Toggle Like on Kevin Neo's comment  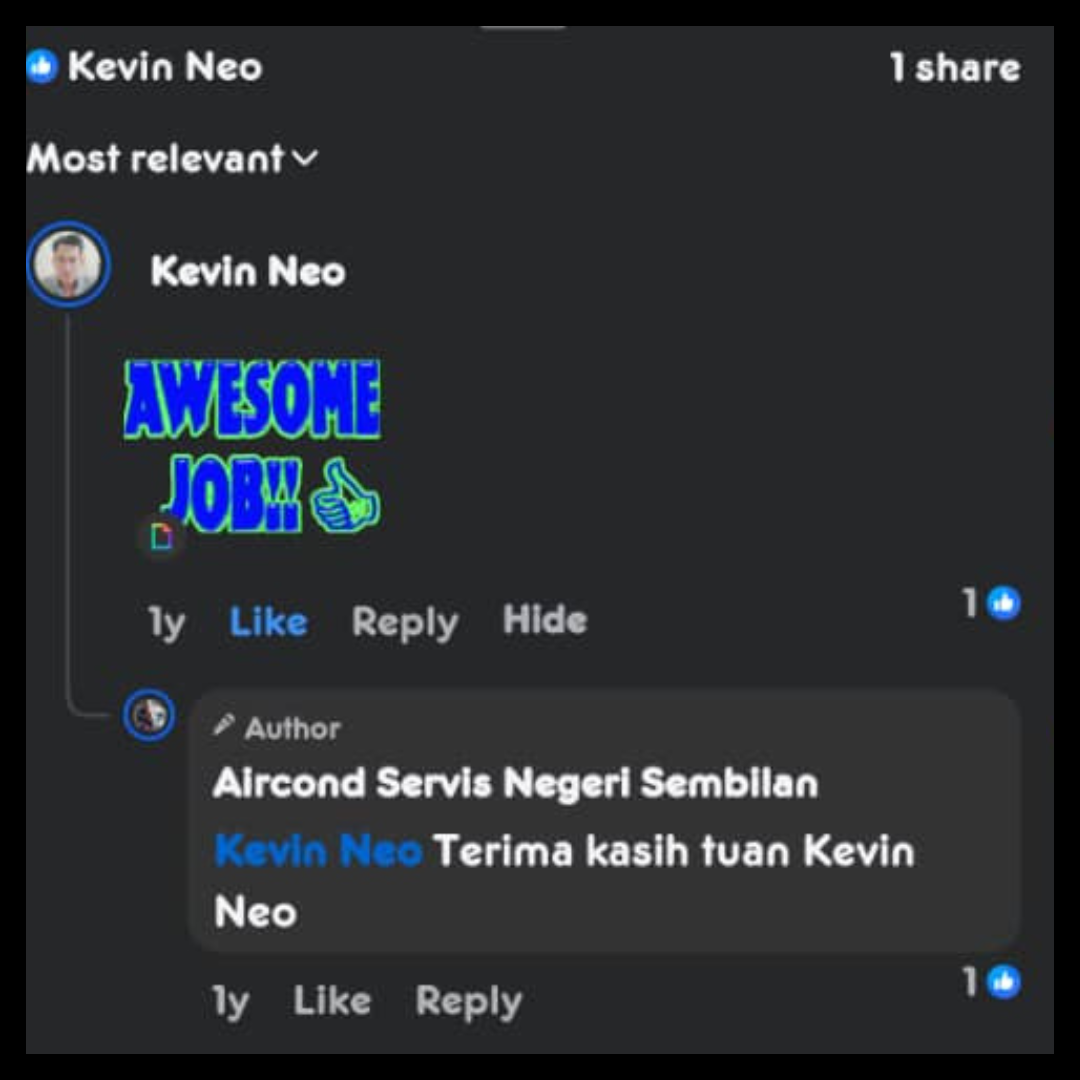268,622
